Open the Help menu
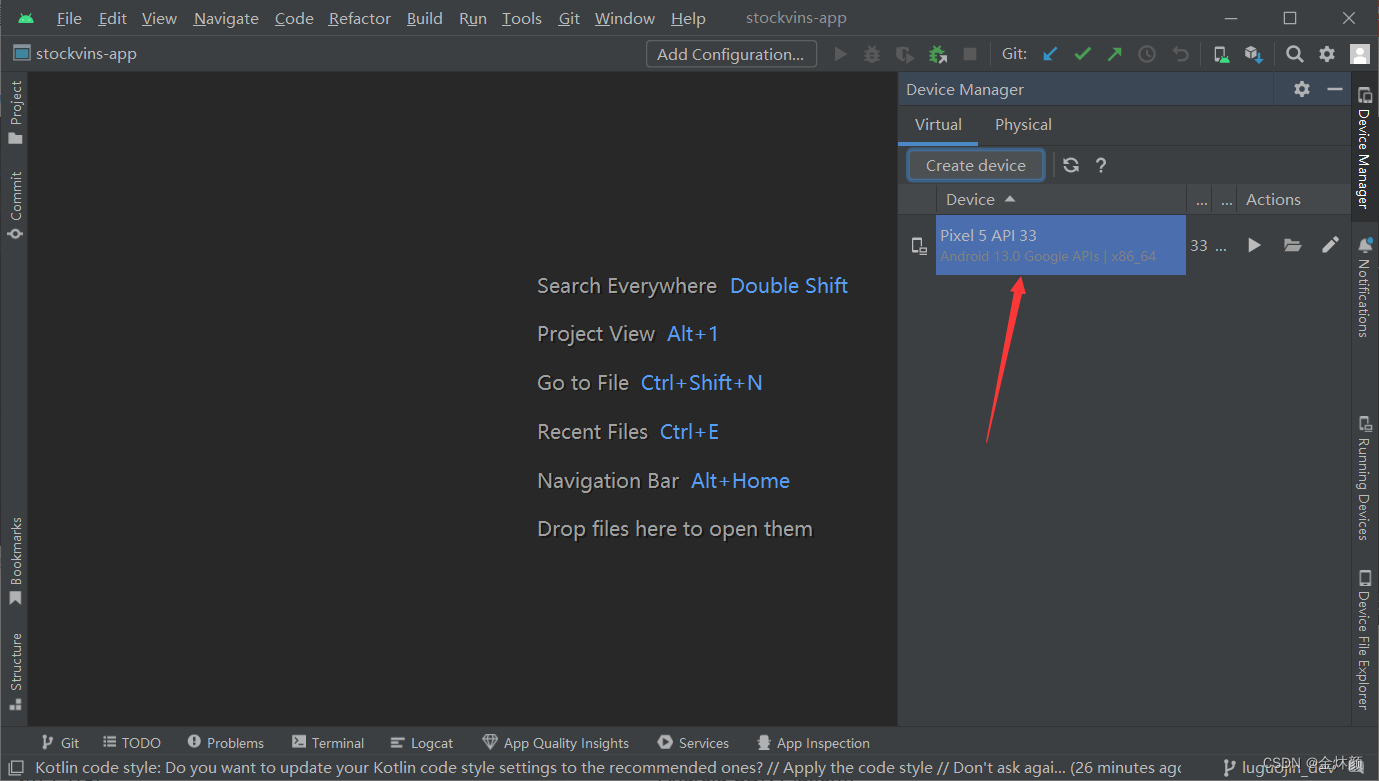This screenshot has height=781, width=1379. (x=688, y=18)
